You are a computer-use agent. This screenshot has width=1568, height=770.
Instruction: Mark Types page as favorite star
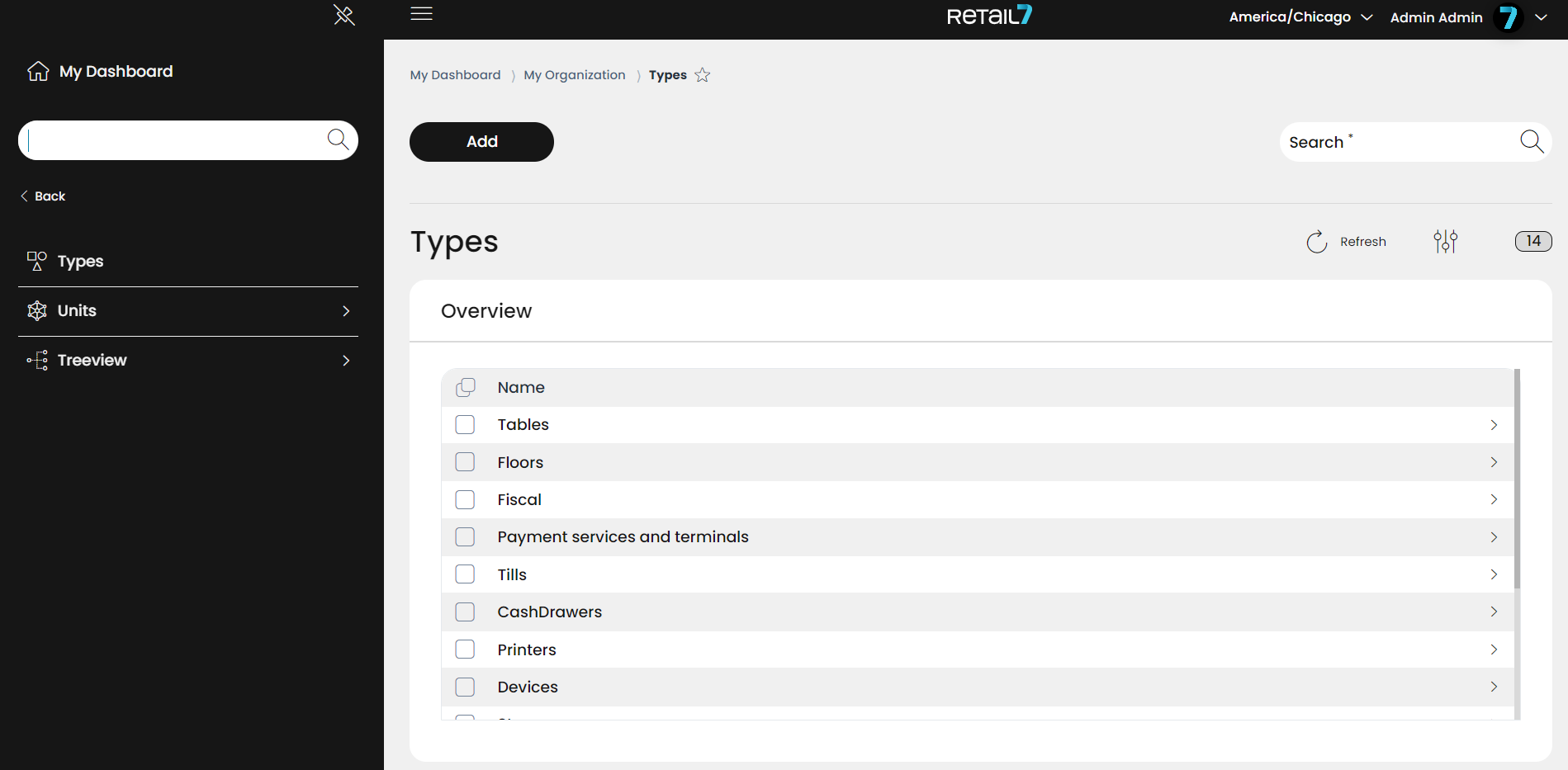[x=703, y=75]
